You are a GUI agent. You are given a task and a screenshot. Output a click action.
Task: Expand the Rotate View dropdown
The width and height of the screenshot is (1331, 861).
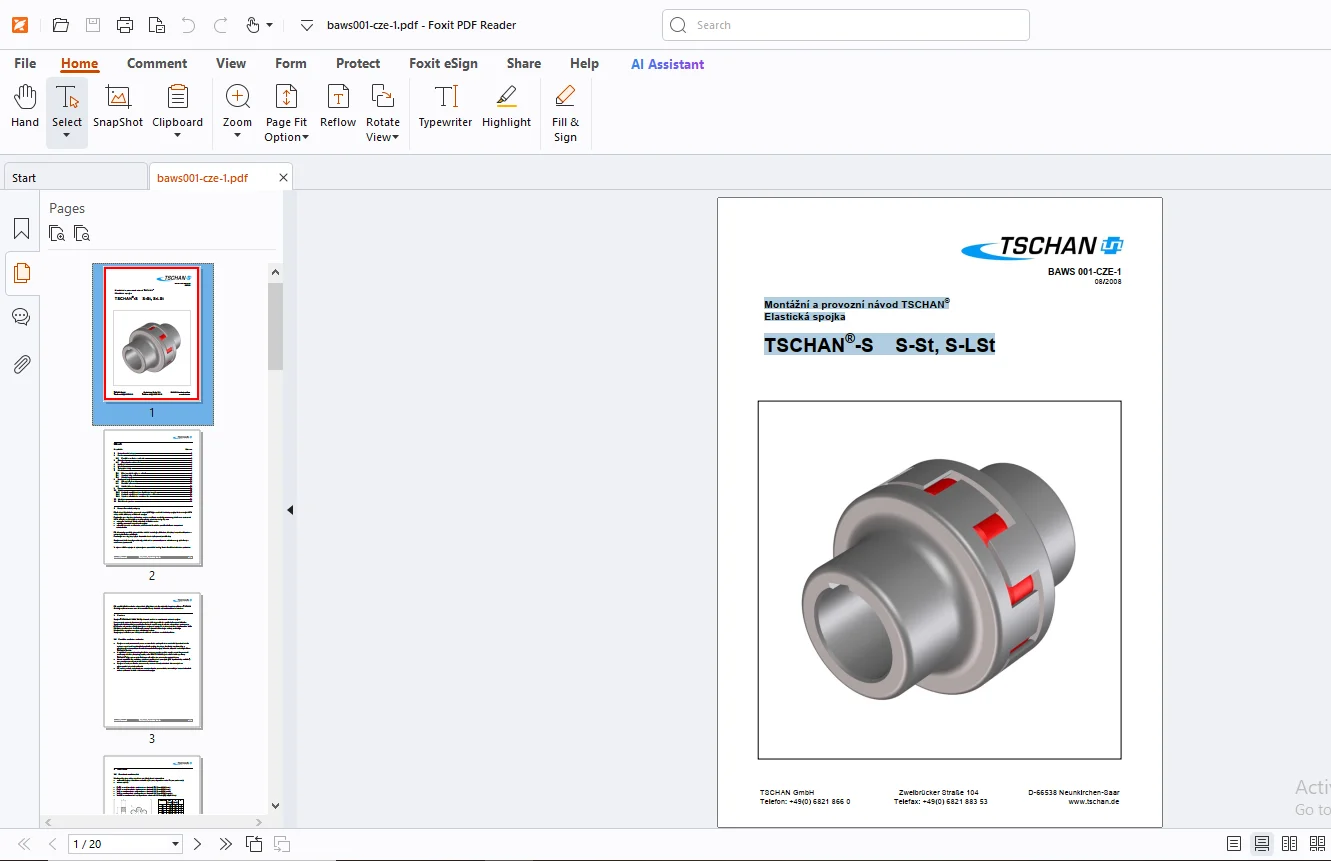(396, 138)
